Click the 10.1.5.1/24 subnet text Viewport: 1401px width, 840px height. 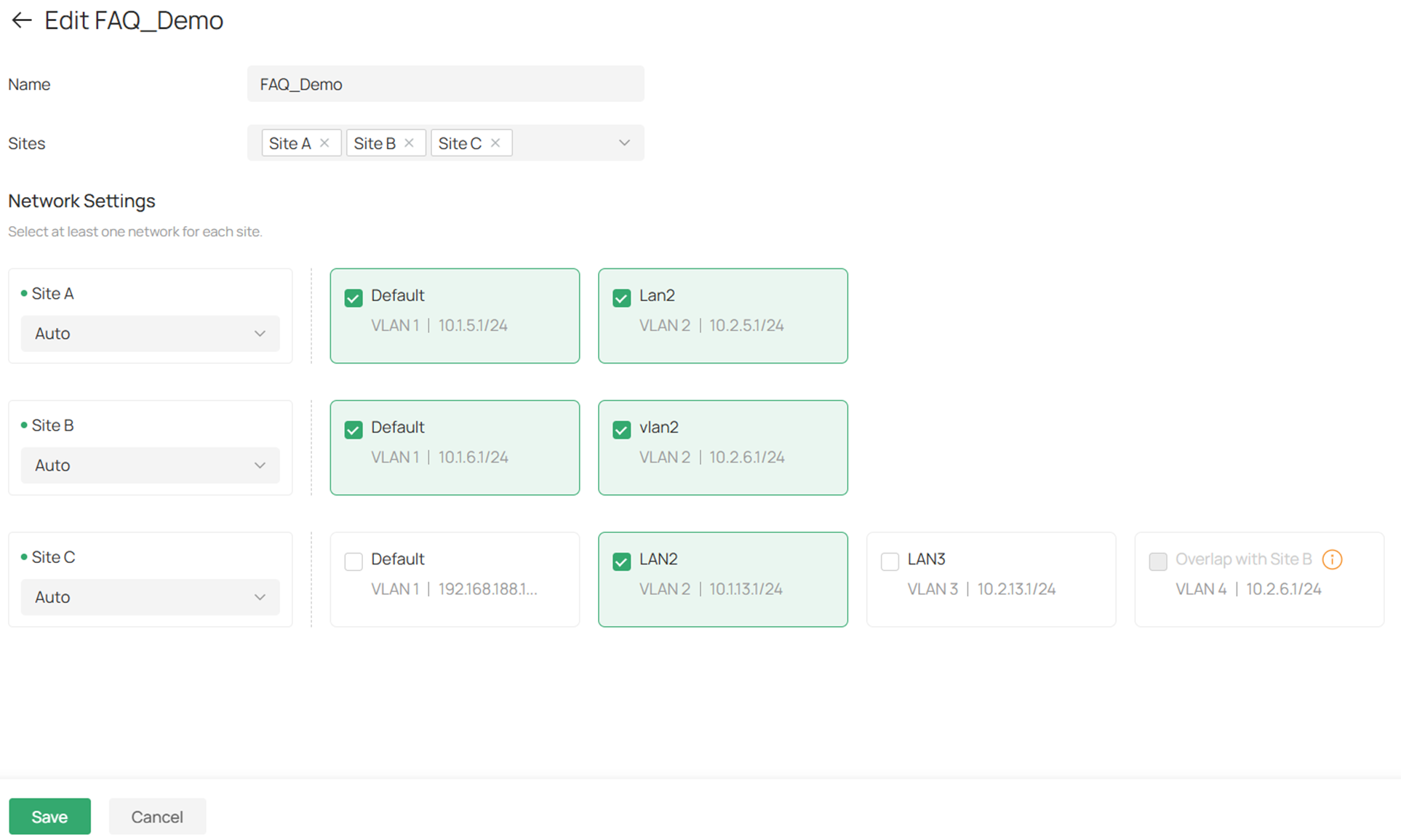click(473, 326)
